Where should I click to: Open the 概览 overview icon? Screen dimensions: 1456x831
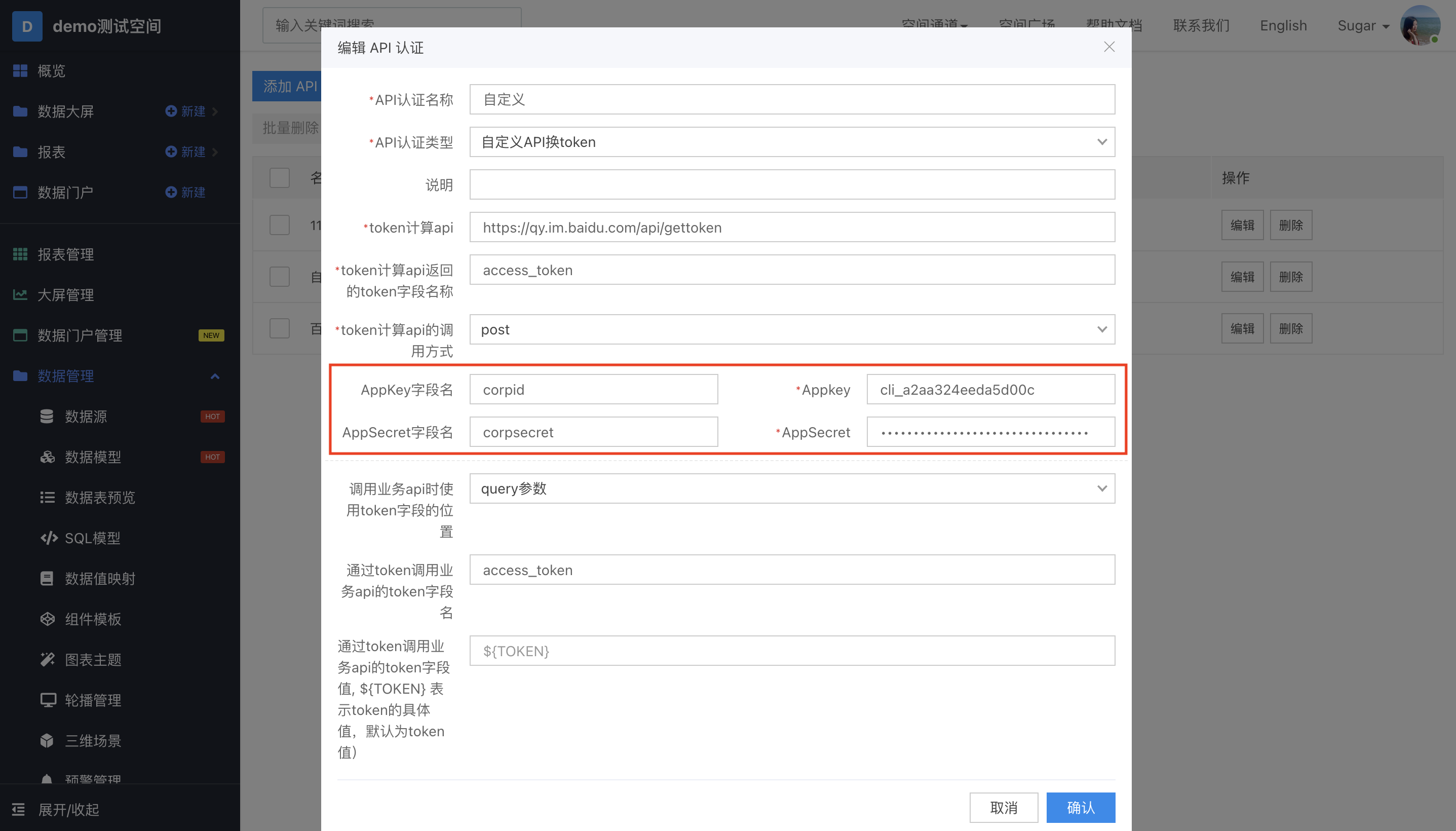[20, 71]
